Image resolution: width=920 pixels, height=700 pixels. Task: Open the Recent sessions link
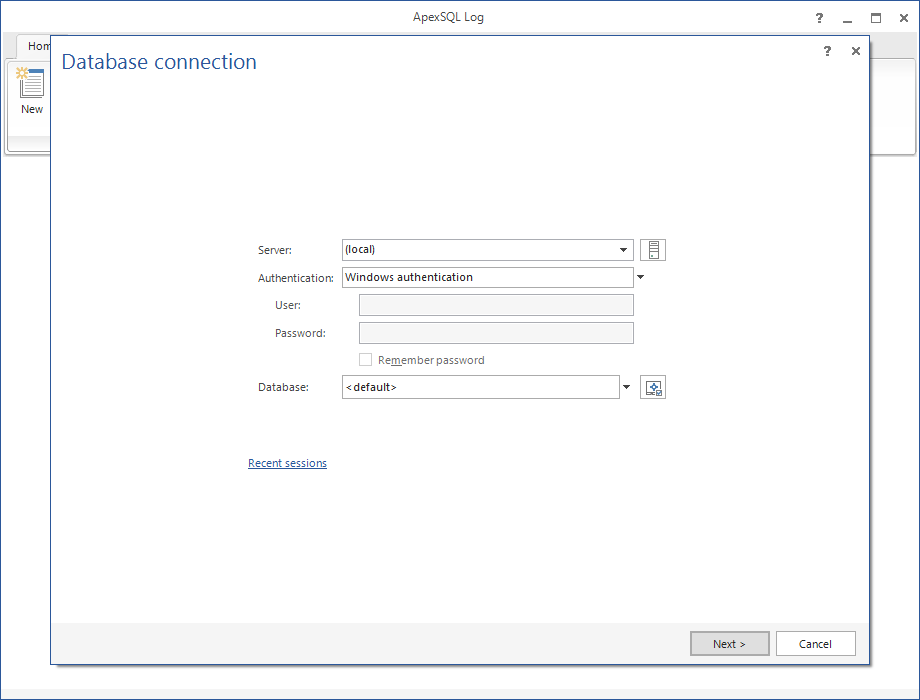coord(287,463)
